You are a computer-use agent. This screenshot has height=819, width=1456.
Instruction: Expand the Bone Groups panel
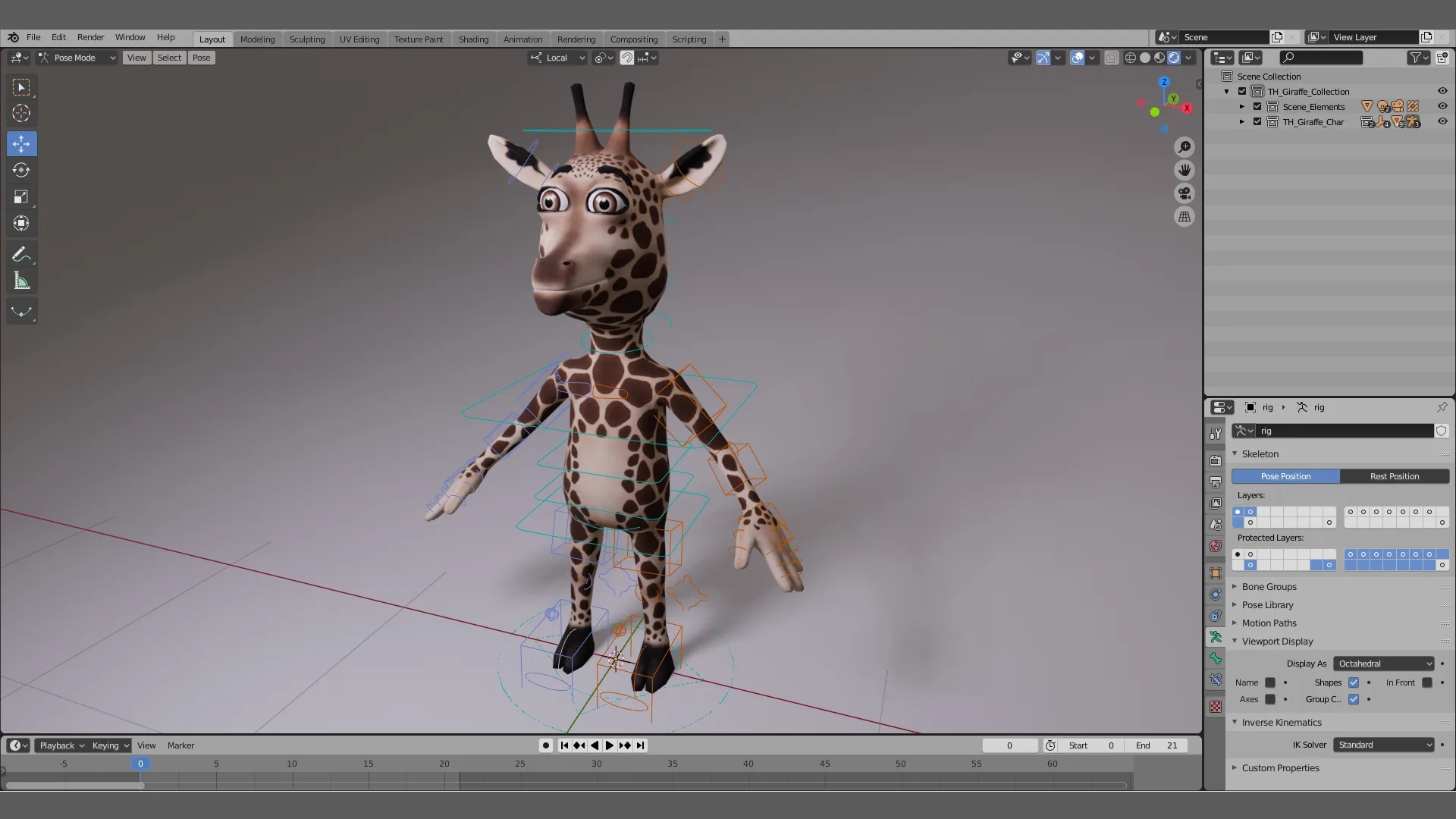point(1269,587)
